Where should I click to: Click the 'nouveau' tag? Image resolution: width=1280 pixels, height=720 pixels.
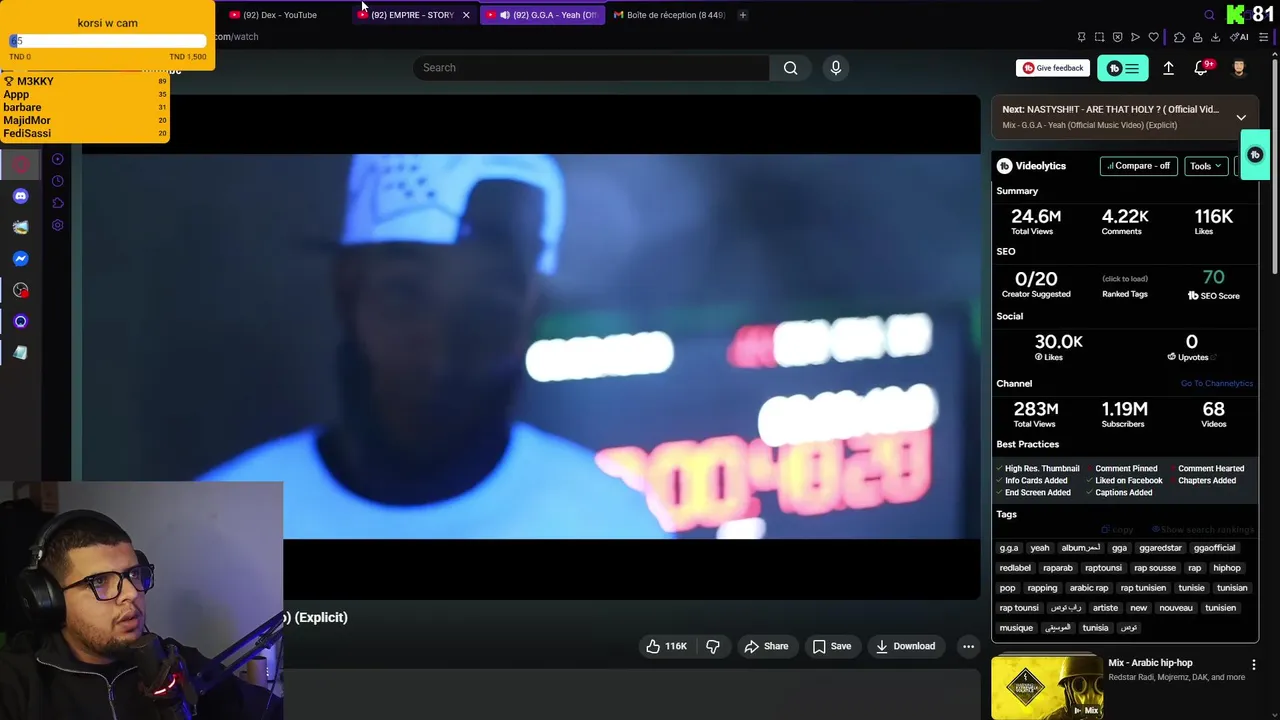coord(1176,608)
